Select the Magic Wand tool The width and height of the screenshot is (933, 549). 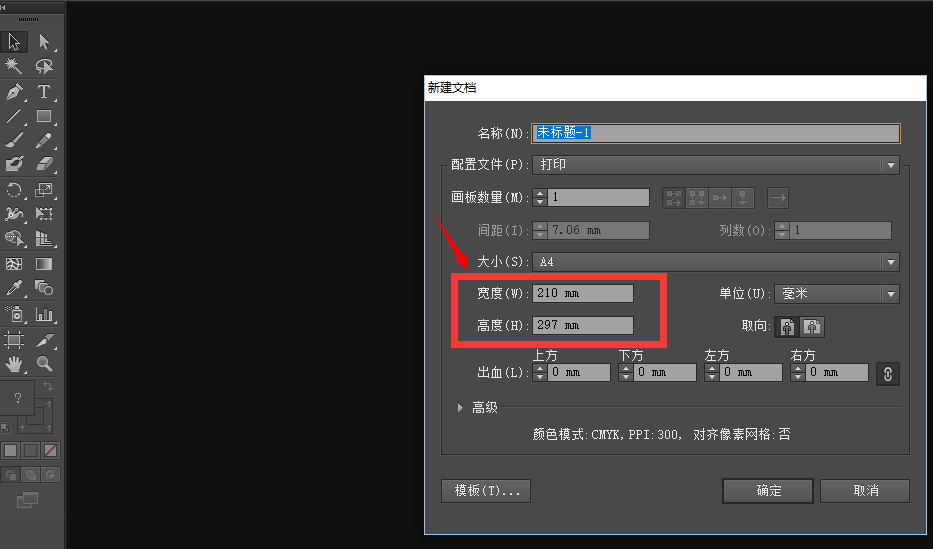[14, 65]
